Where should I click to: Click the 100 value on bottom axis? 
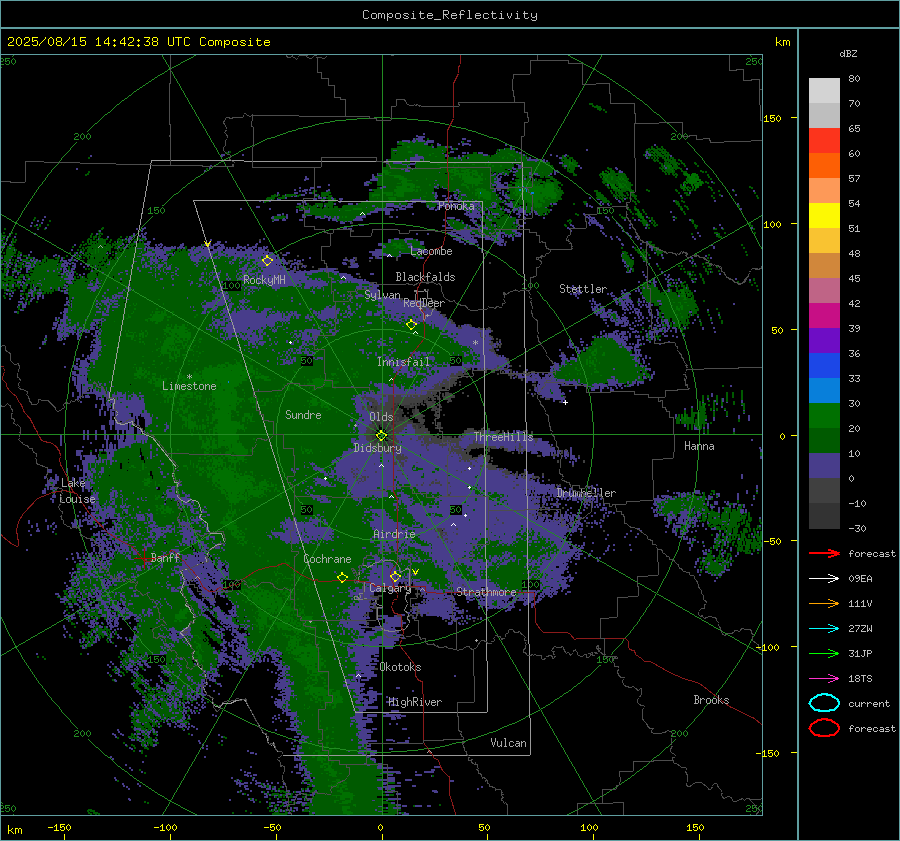coord(589,827)
